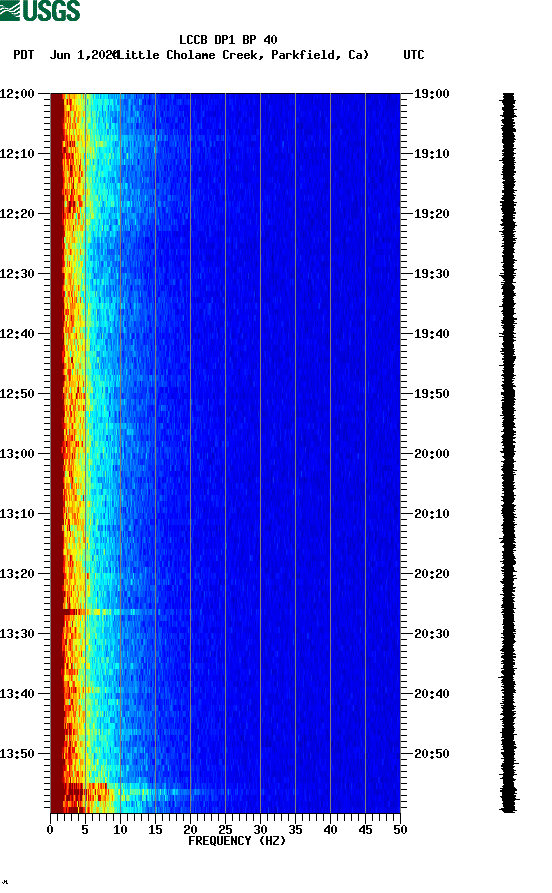Select the title text 'LCCB DP1 BP 40'
Image resolution: width=552 pixels, height=893 pixels.
pyautogui.click(x=228, y=40)
